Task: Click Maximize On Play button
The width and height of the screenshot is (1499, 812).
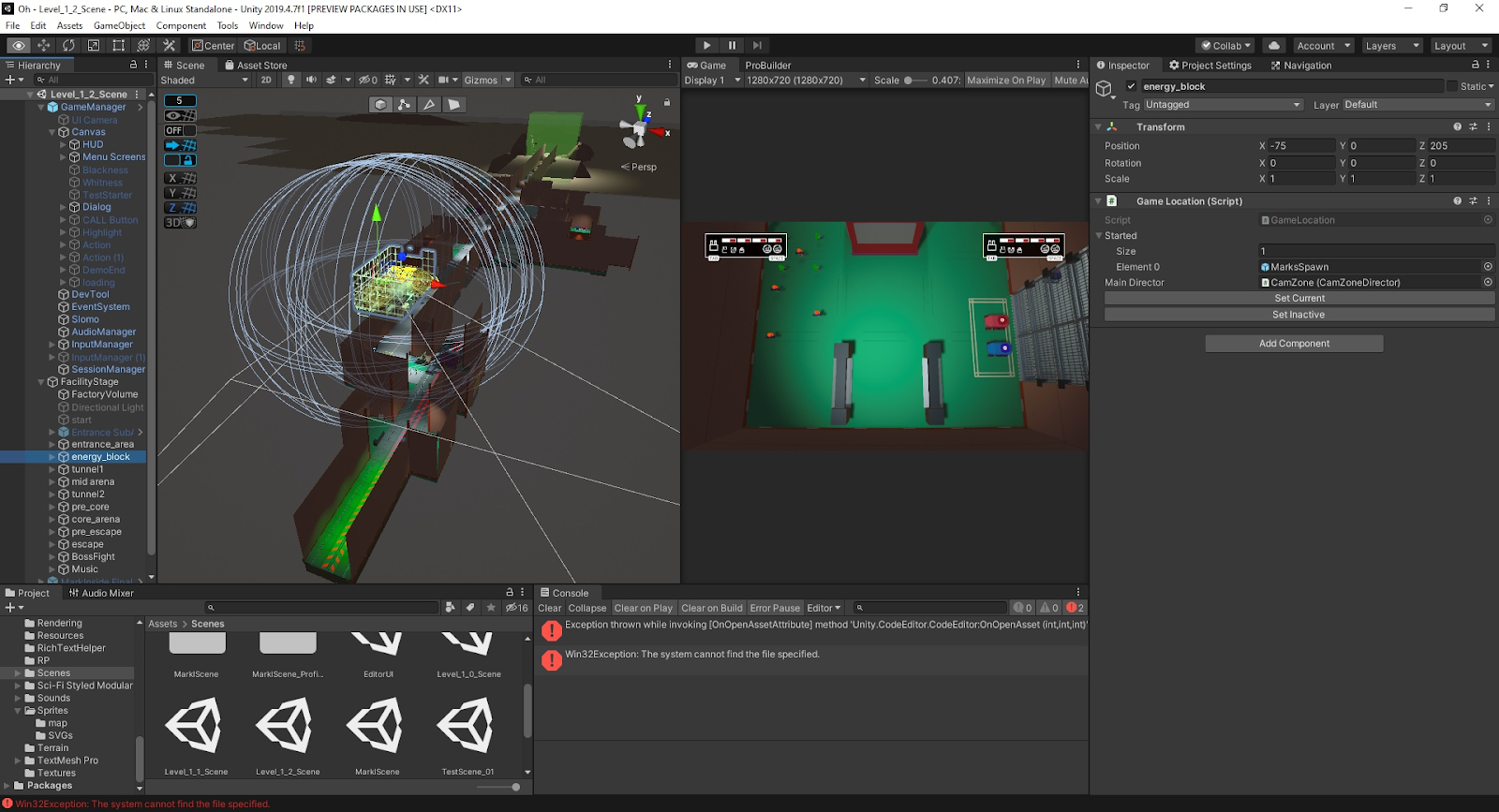Action: 1006,80
